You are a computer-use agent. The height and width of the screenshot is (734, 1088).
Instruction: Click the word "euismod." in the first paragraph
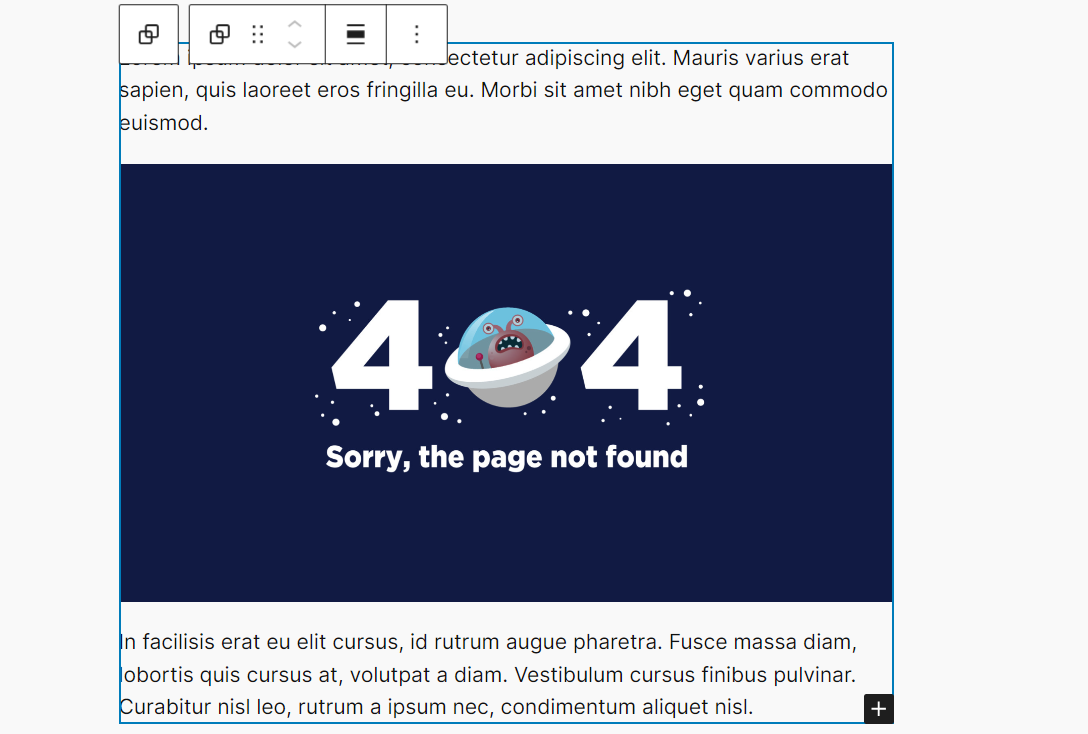tap(164, 123)
